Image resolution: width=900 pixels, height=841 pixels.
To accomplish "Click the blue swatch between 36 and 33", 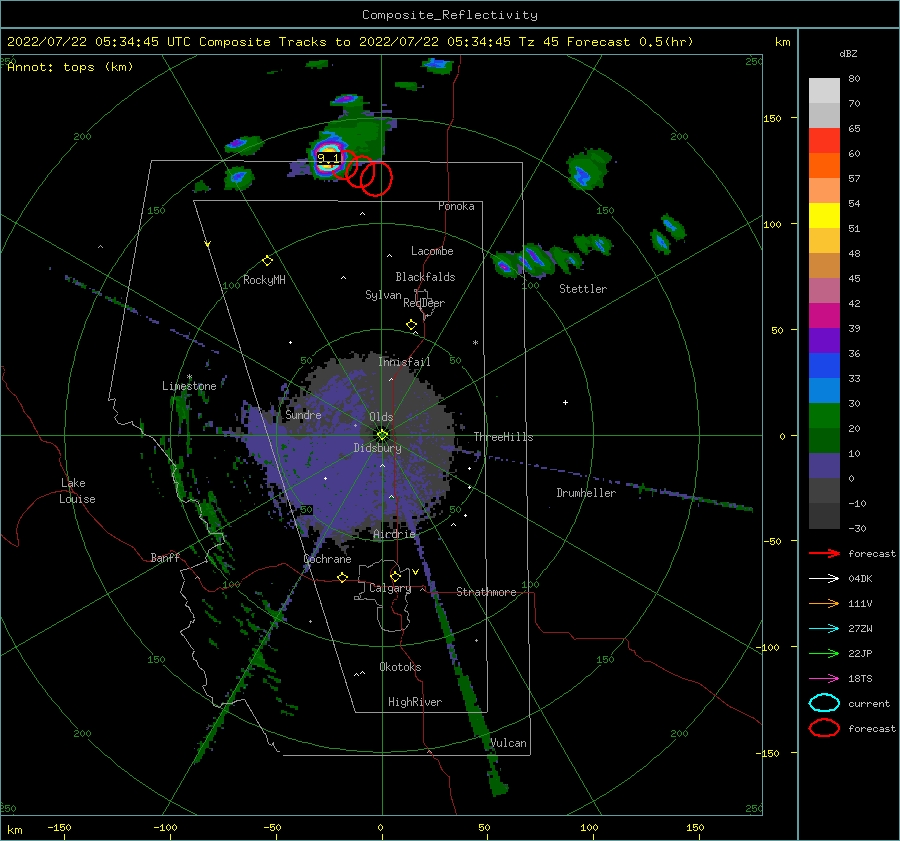I will [824, 366].
